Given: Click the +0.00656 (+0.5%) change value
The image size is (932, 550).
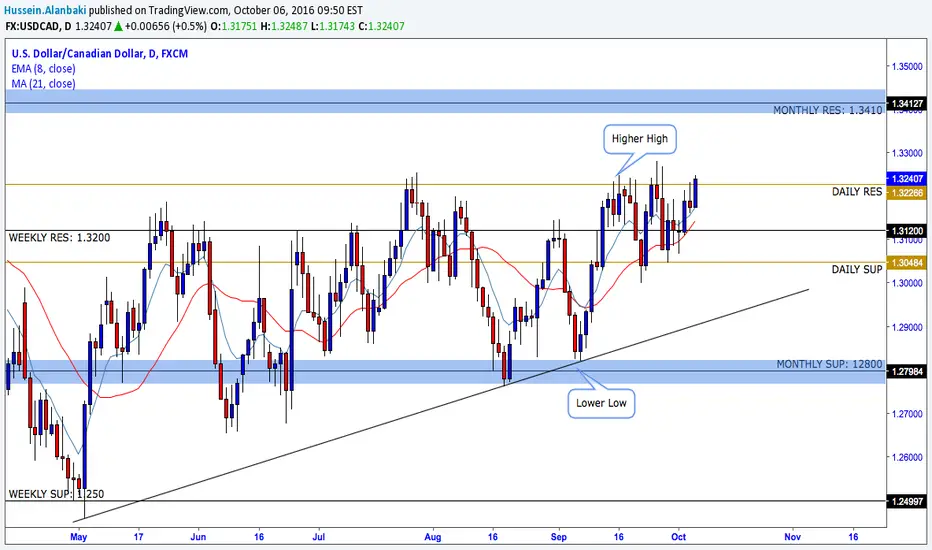Looking at the screenshot, I should click(x=166, y=26).
